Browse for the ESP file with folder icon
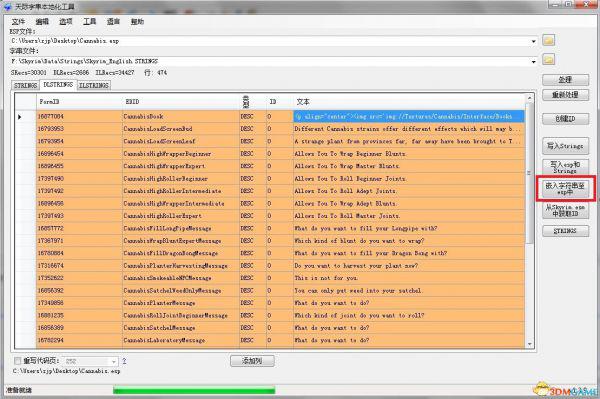The image size is (600, 399). click(x=548, y=40)
